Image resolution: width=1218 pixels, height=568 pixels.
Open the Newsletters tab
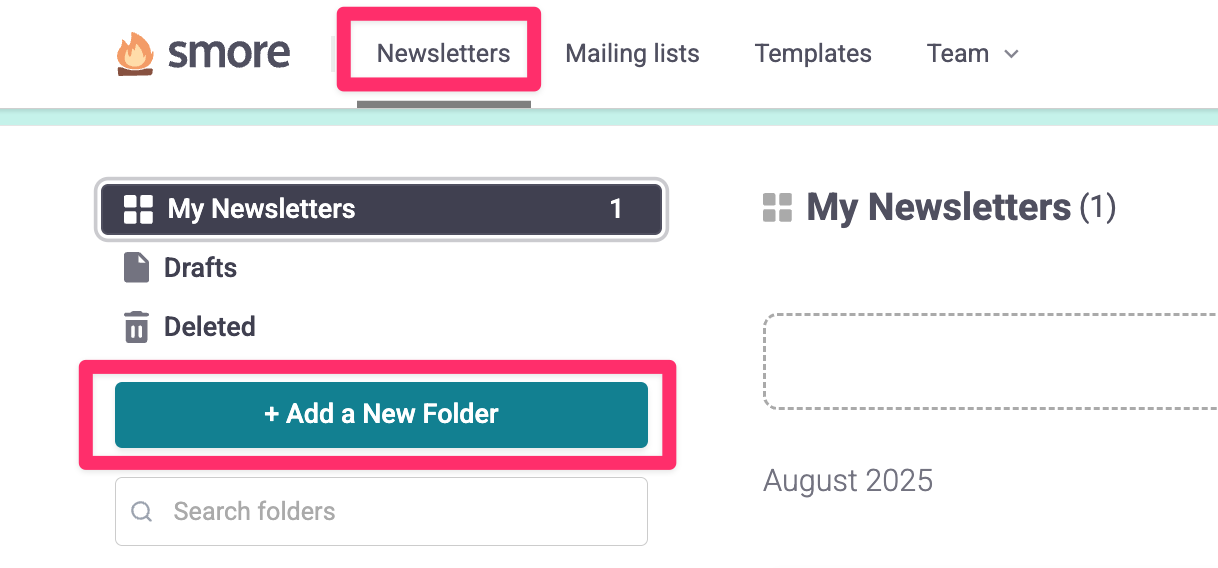point(443,53)
